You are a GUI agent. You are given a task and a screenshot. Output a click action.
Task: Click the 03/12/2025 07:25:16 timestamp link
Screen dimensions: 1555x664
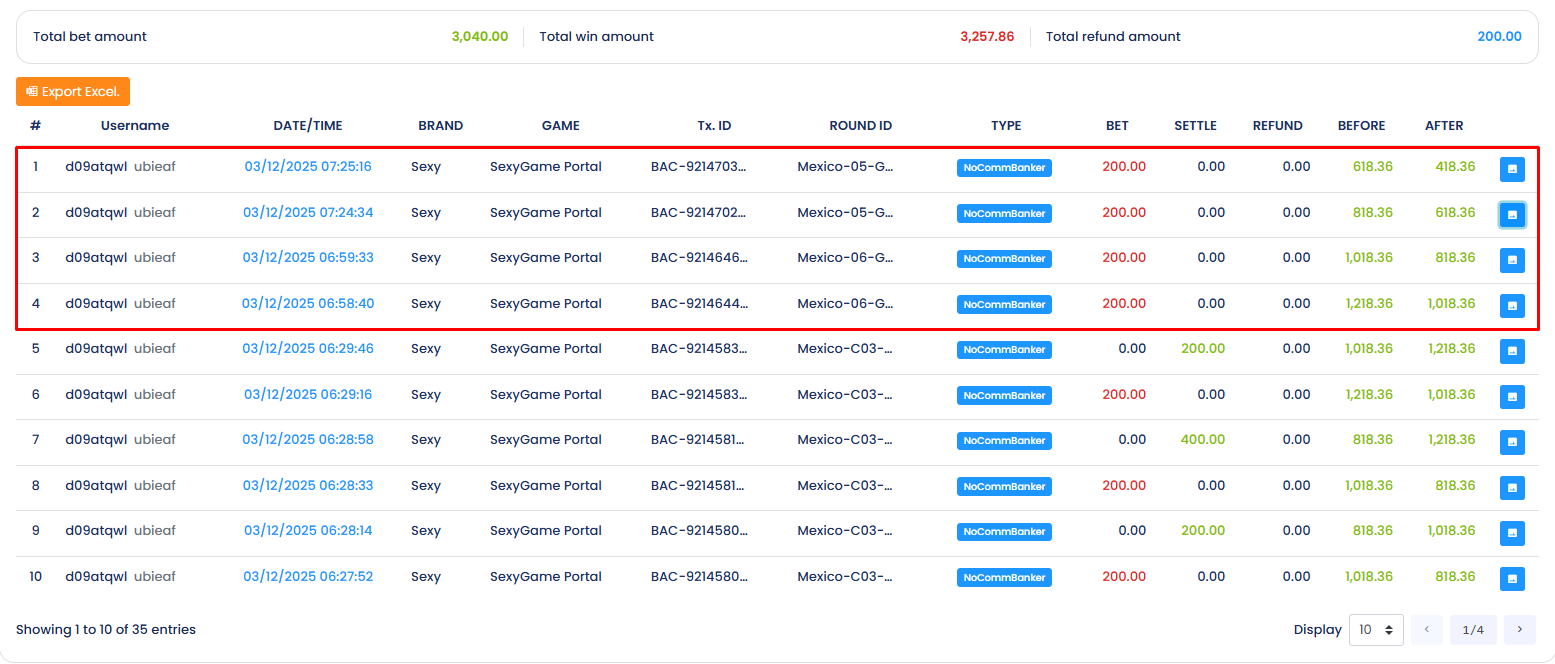[x=308, y=167]
